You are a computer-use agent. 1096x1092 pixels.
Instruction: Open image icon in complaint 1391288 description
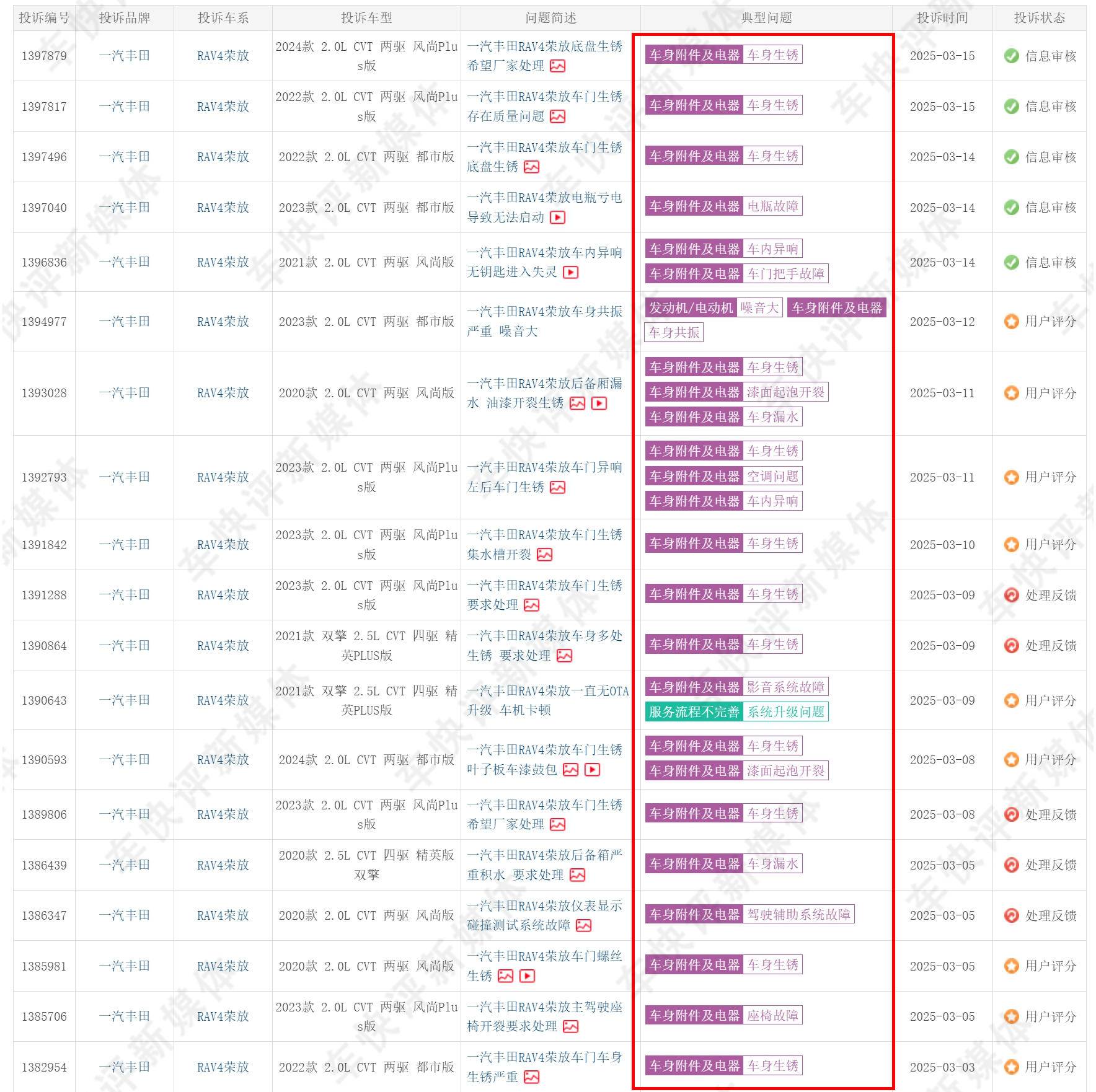[x=531, y=605]
